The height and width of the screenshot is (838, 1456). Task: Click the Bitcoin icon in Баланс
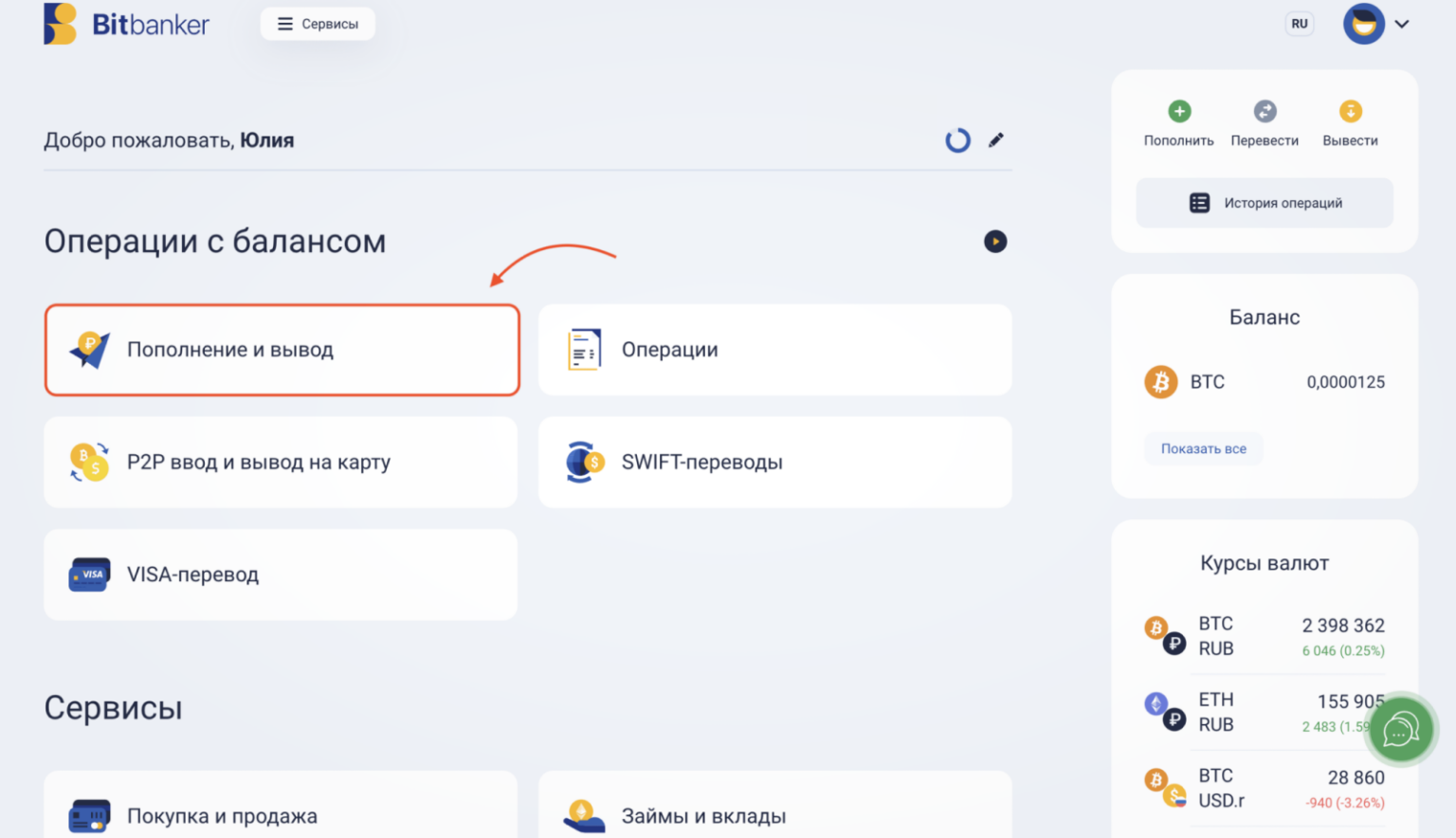tap(1161, 382)
